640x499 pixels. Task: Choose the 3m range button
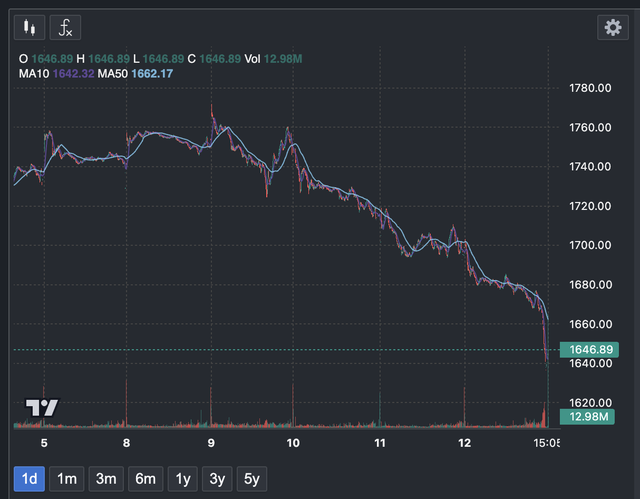[106, 479]
